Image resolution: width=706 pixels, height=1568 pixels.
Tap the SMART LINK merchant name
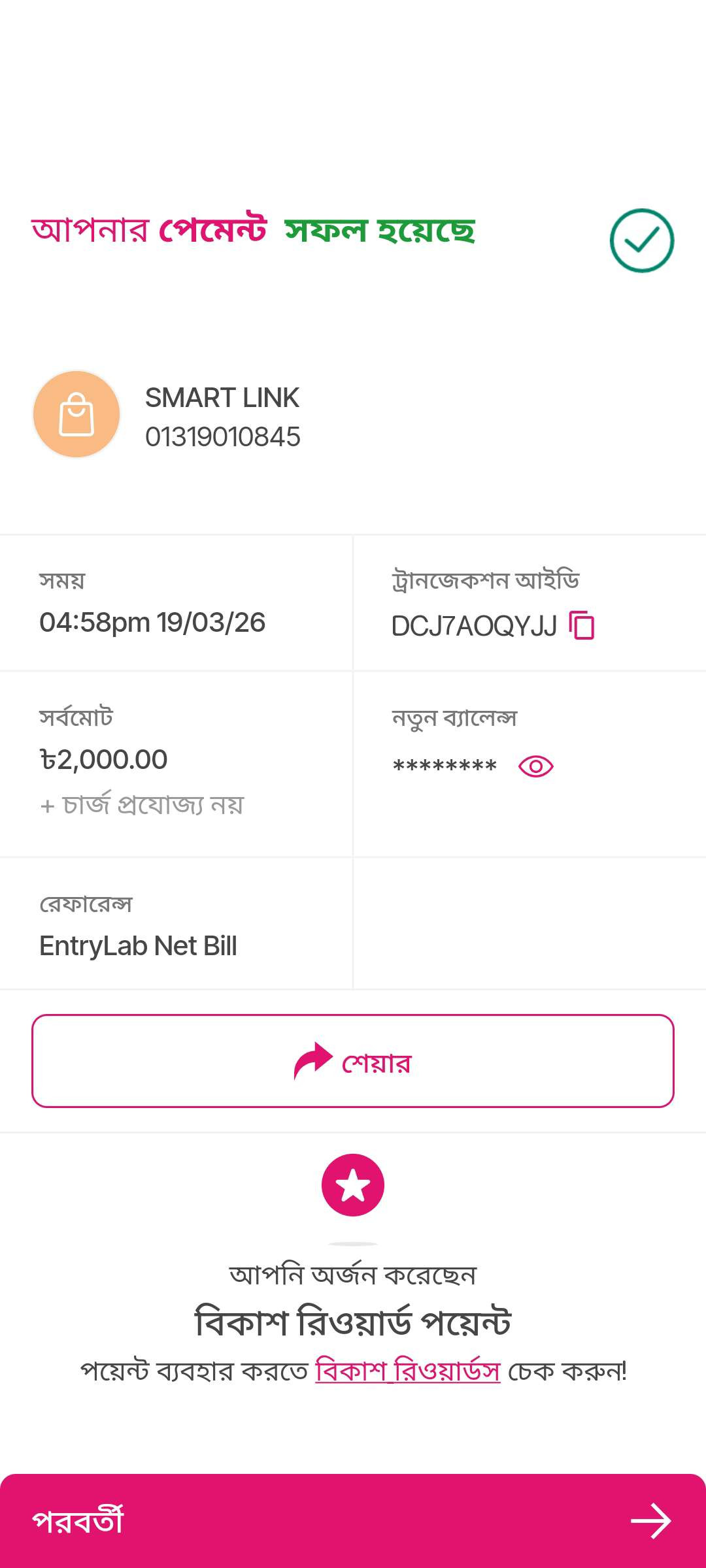(222, 398)
